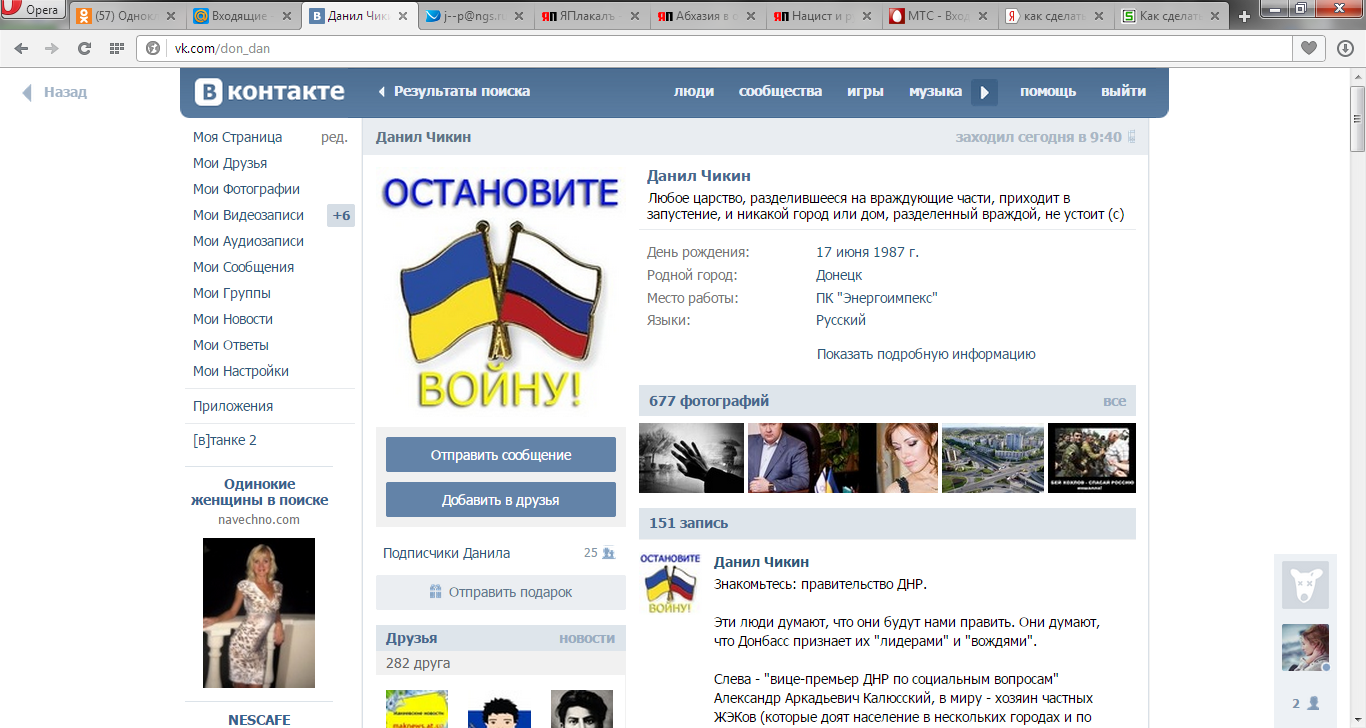Open the Одинокие женщины в поиске ad

[259, 492]
